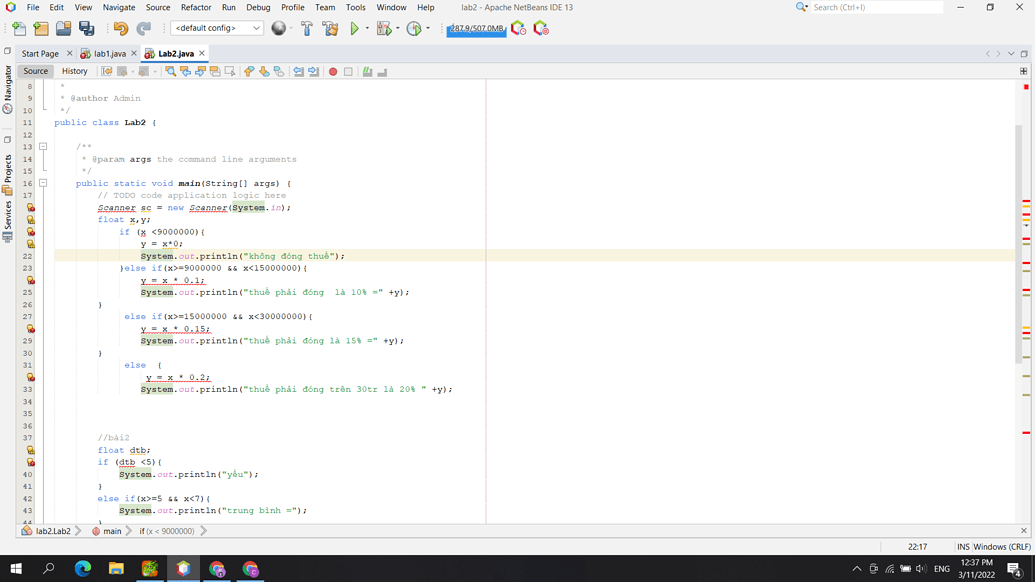Switch to the lab1.java tab

click(x=108, y=53)
